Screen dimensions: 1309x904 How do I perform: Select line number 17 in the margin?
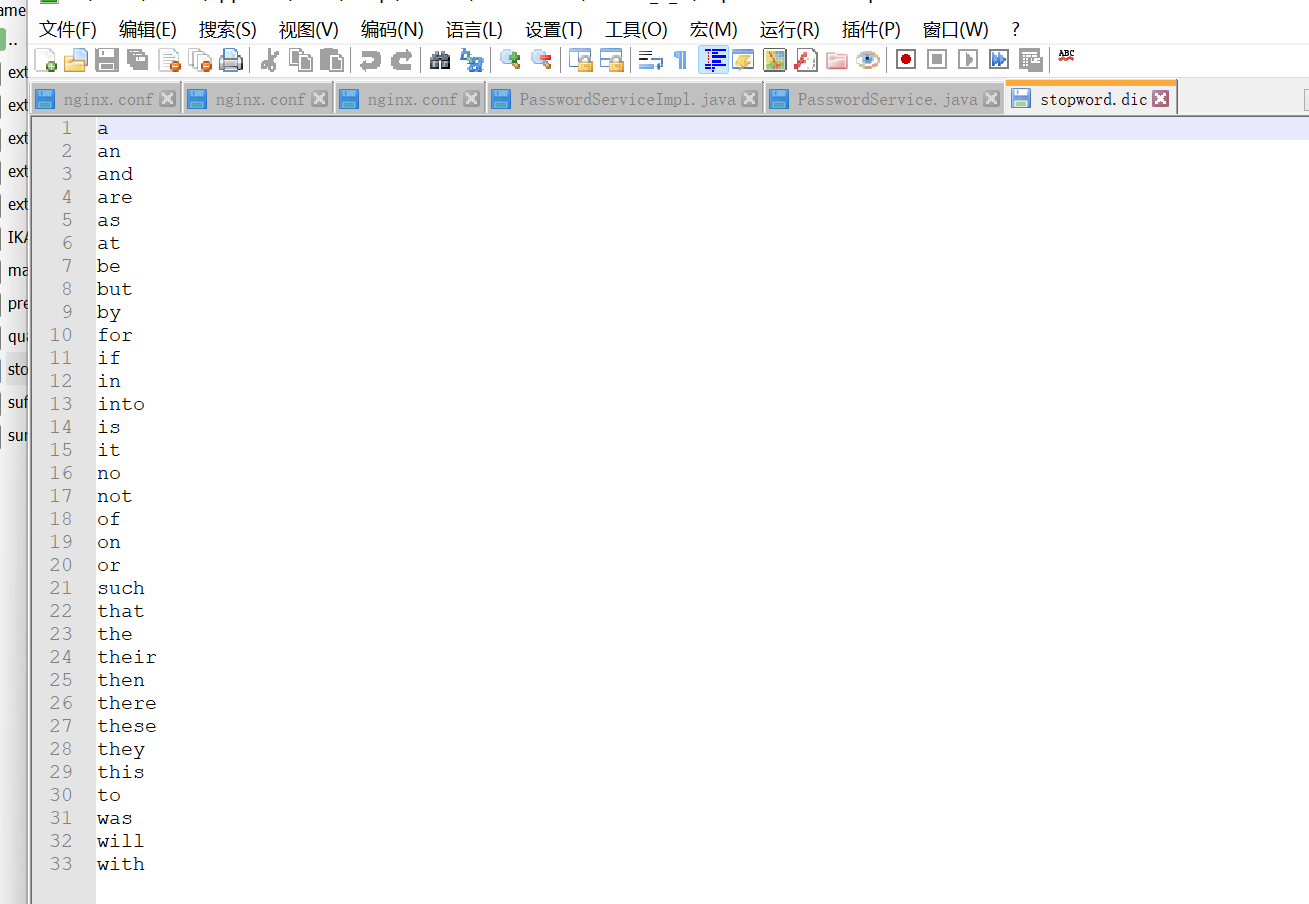(61, 496)
